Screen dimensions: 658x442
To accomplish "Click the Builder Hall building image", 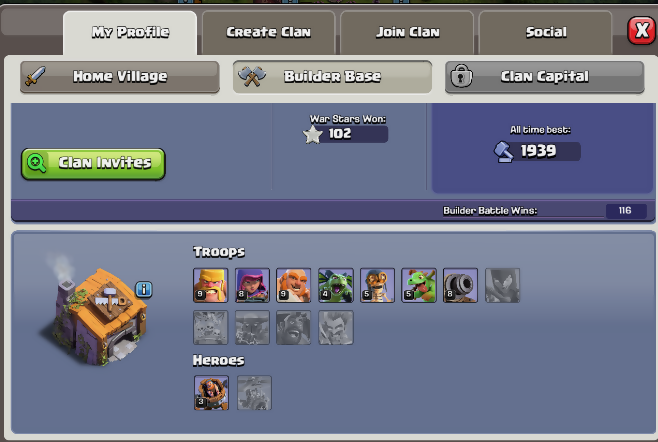I will tap(99, 313).
